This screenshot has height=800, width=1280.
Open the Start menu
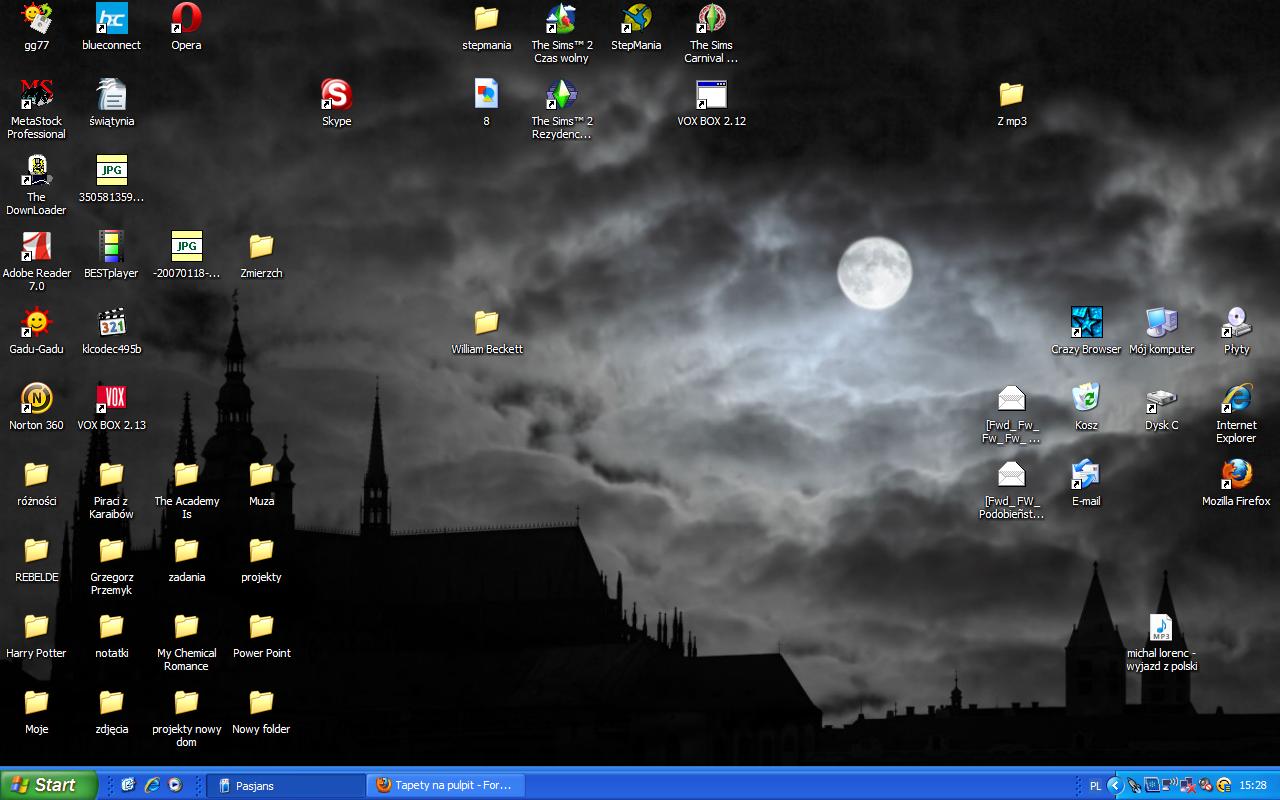48,785
